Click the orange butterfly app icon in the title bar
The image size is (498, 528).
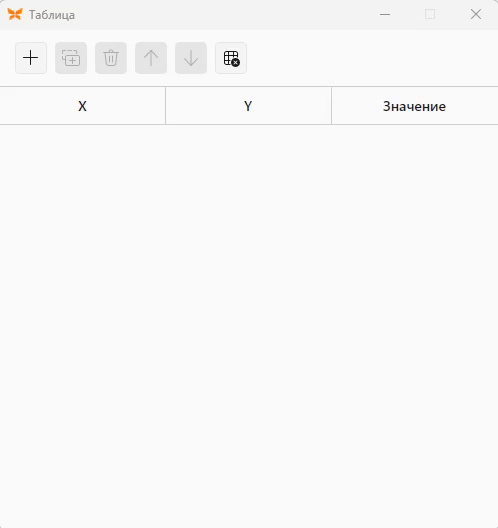pyautogui.click(x=15, y=14)
